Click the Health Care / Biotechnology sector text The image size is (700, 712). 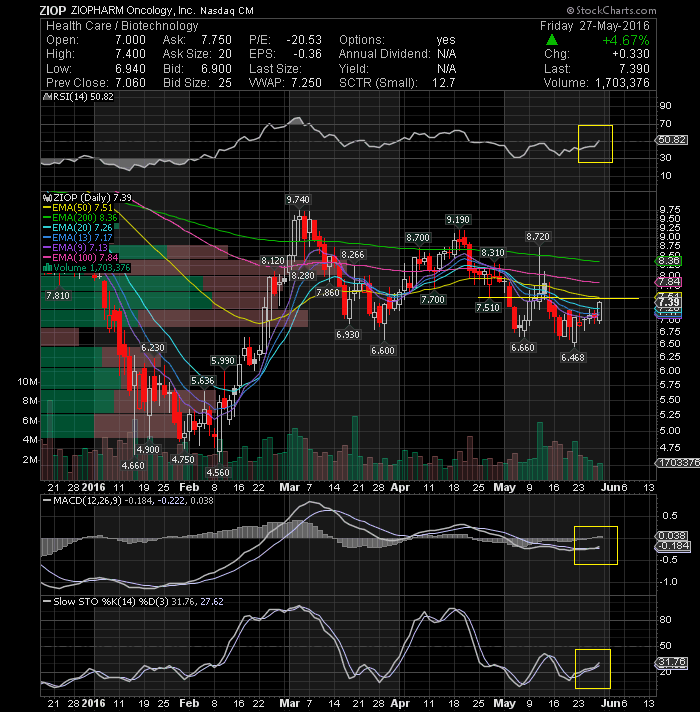[x=122, y=26]
